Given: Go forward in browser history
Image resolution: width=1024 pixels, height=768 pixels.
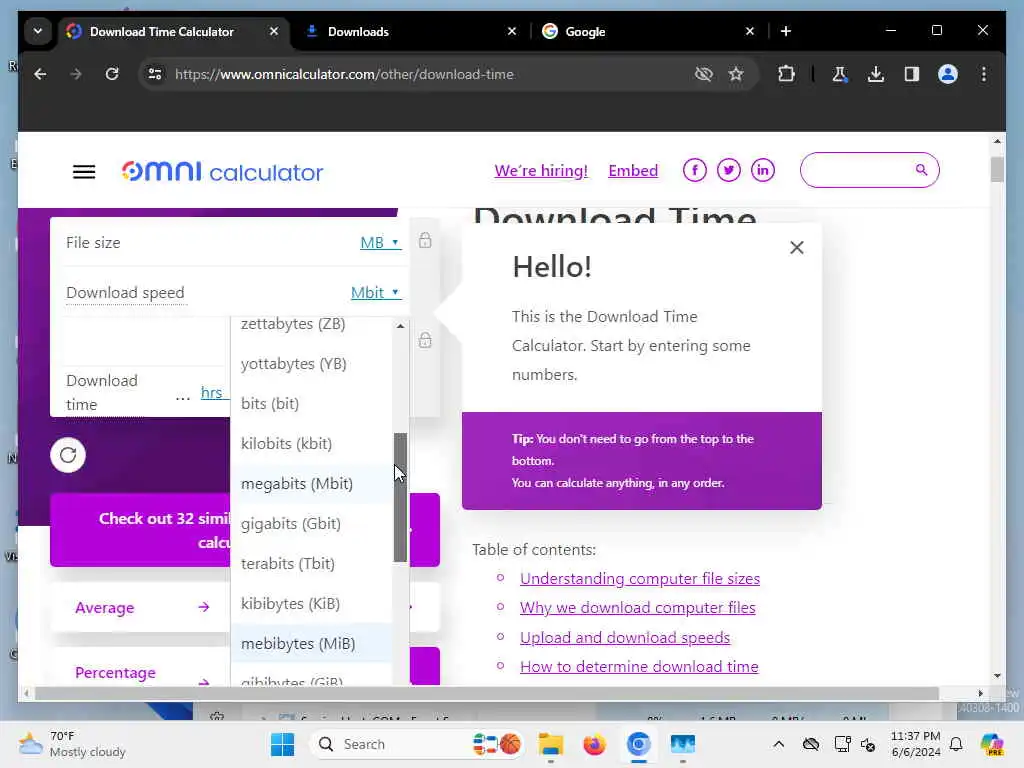Looking at the screenshot, I should point(76,74).
